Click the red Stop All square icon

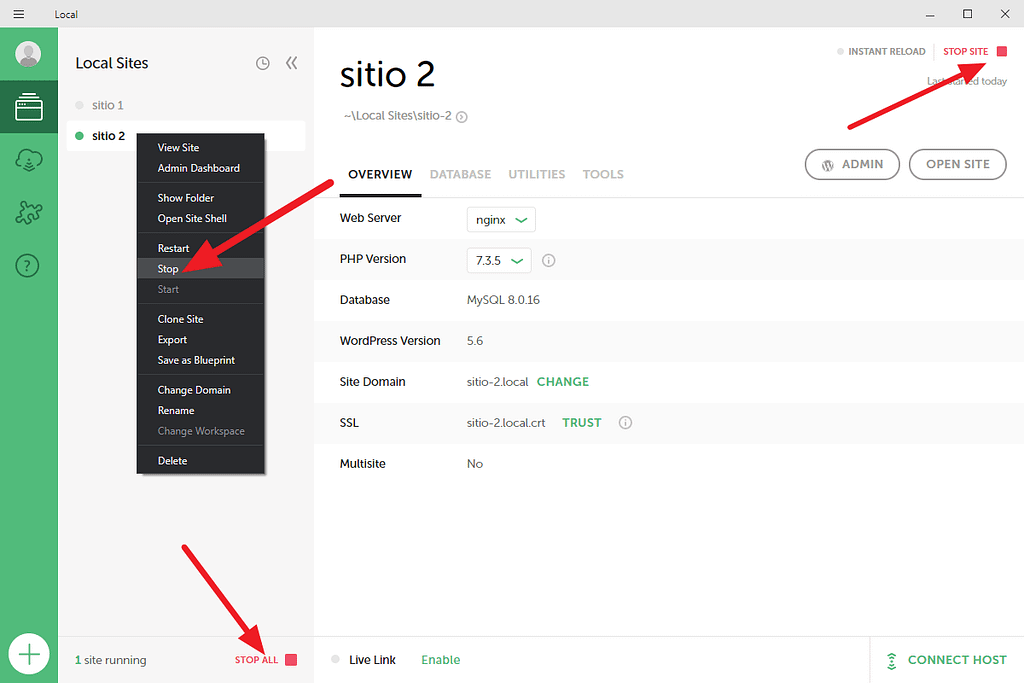pyautogui.click(x=291, y=659)
